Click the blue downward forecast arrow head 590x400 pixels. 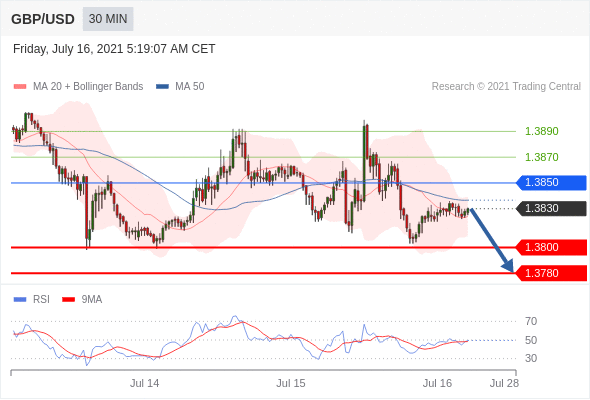[x=508, y=266]
